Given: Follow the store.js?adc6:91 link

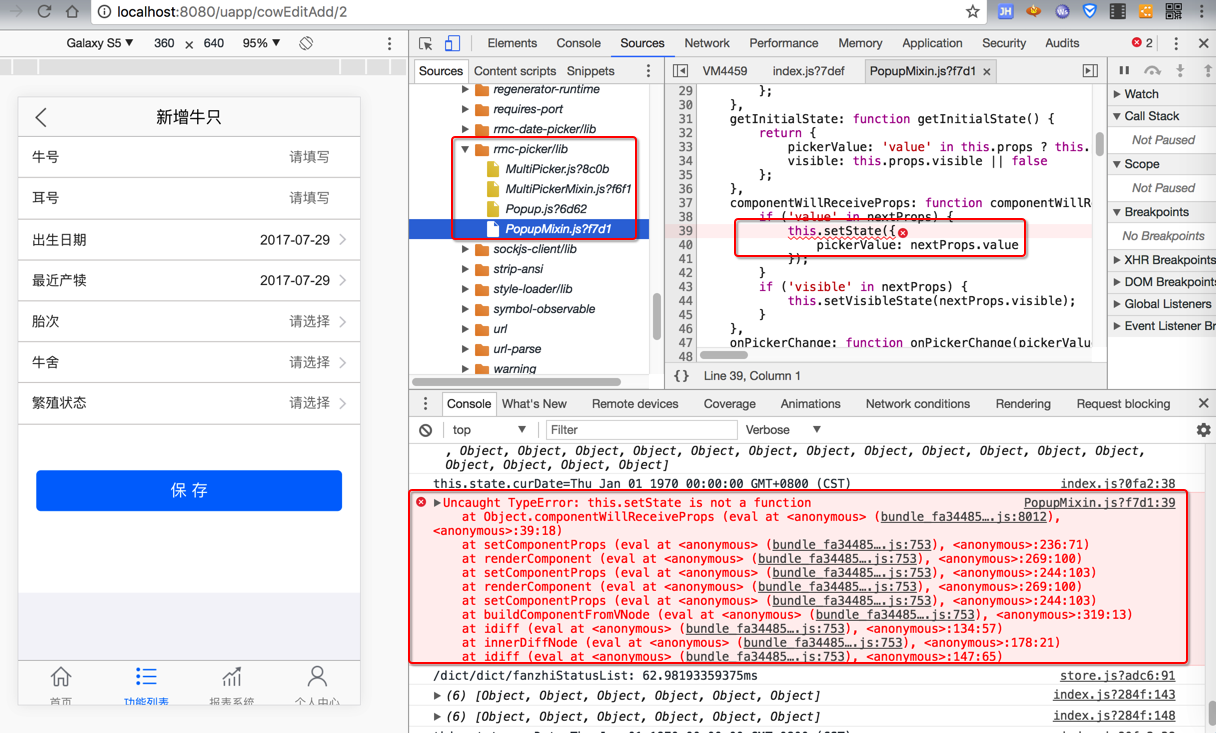Looking at the screenshot, I should (x=1117, y=676).
